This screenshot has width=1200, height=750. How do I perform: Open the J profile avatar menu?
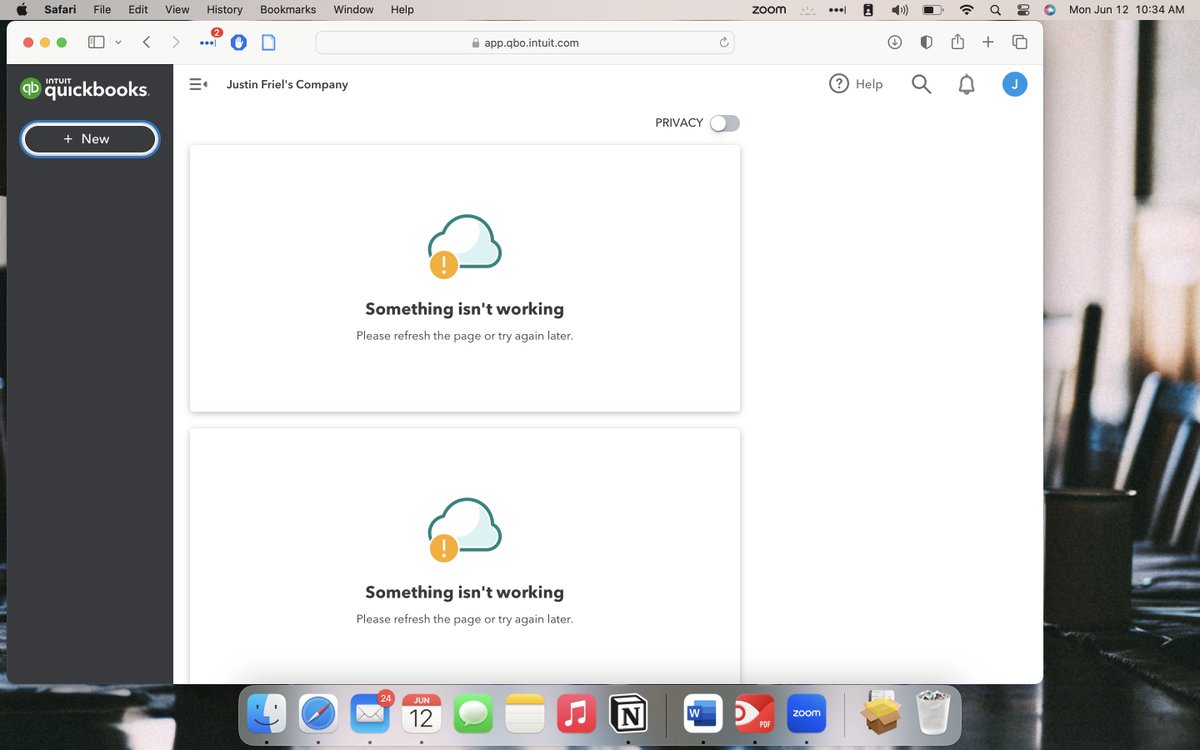1014,84
